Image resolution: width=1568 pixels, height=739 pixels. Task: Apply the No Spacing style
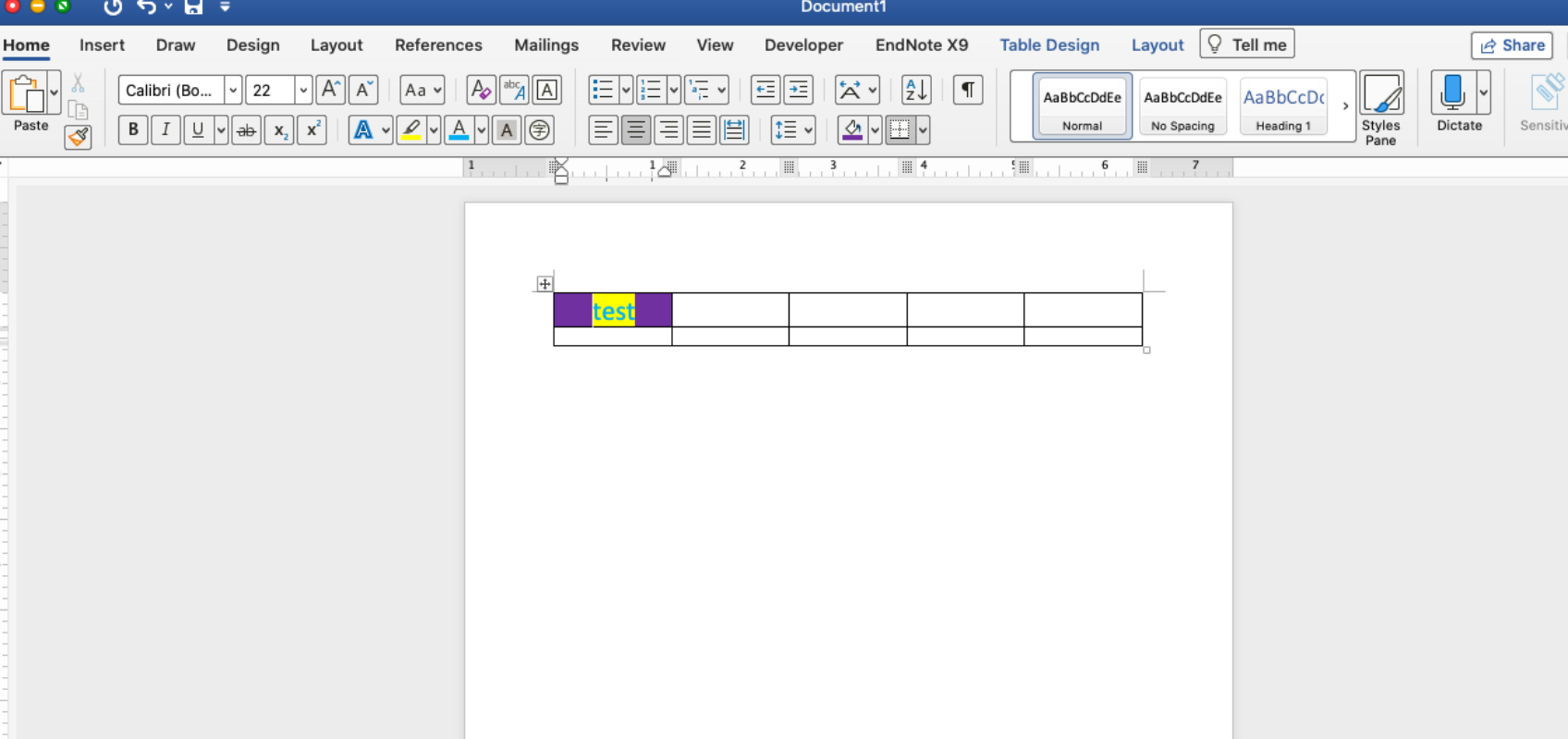pyautogui.click(x=1182, y=106)
